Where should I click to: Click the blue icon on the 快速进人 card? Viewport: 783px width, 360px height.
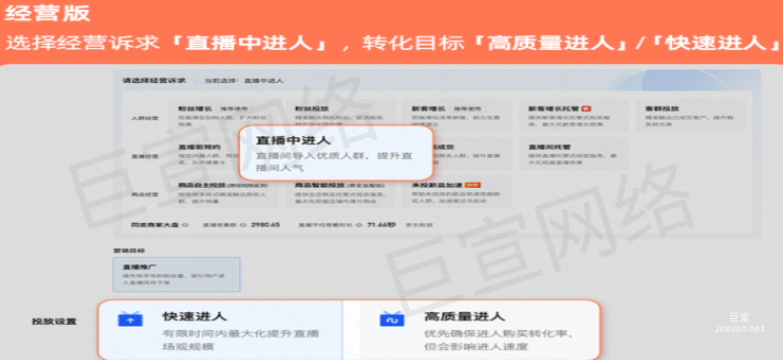(x=130, y=319)
